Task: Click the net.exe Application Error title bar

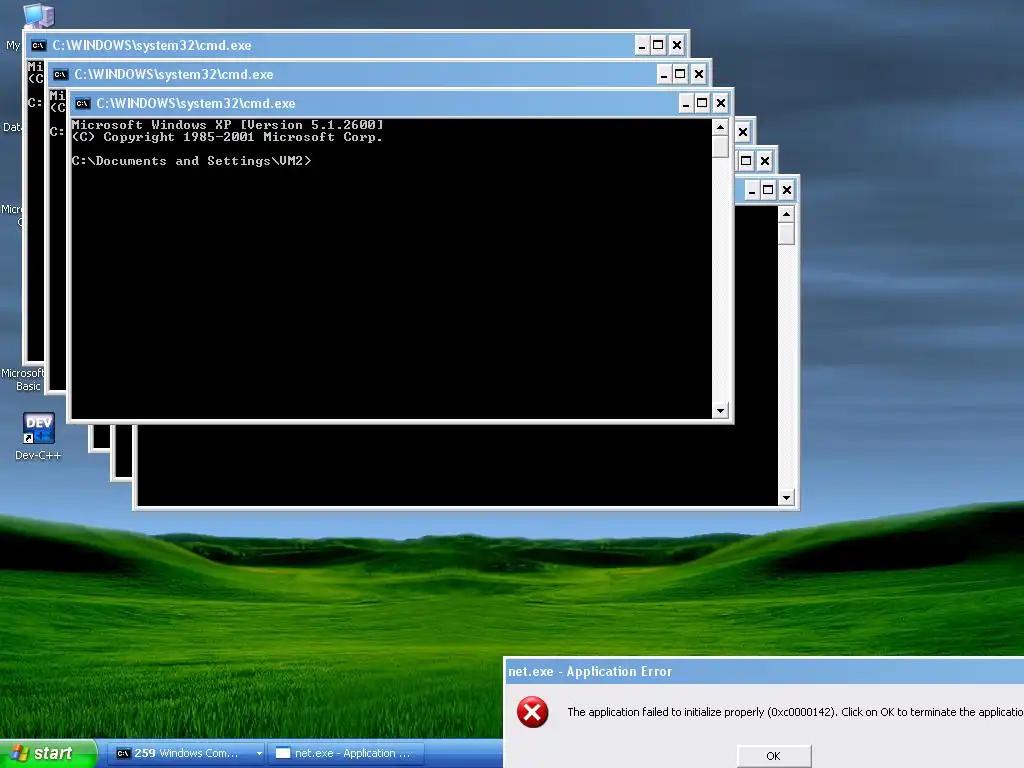Action: point(764,671)
